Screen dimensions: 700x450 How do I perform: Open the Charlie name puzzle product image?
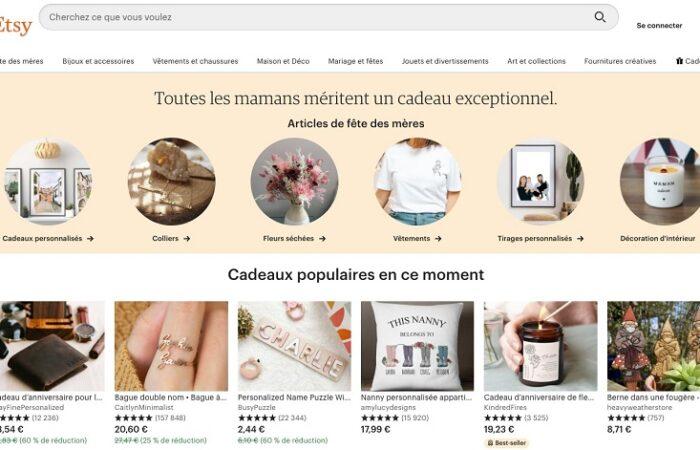point(294,346)
